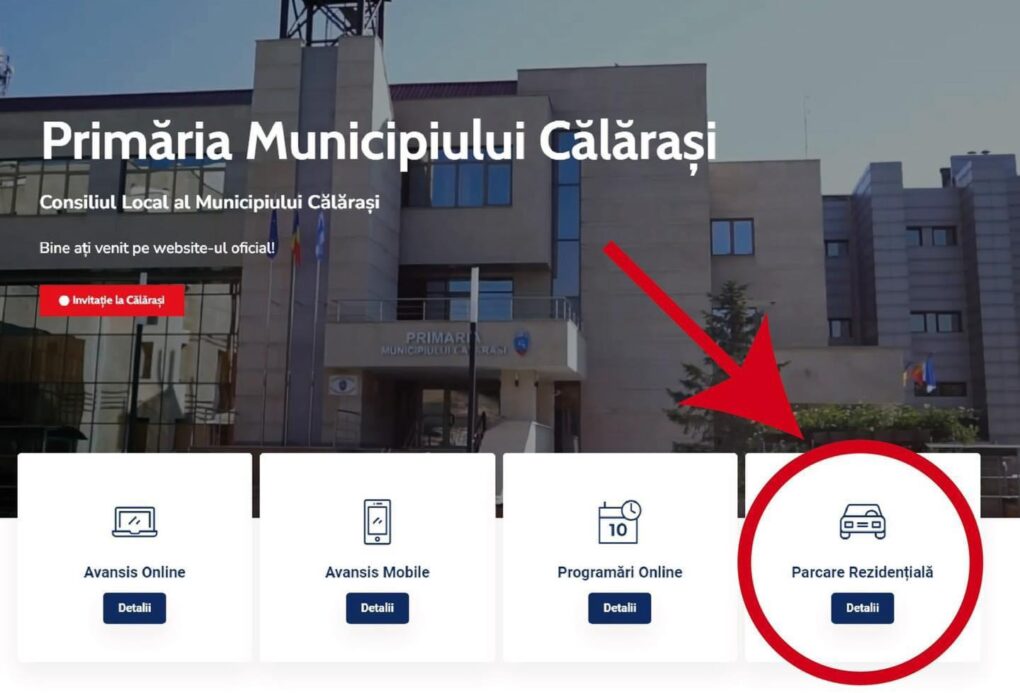The height and width of the screenshot is (693, 1020).
Task: Click the Bine ați venit welcome text
Action: pyautogui.click(x=157, y=248)
